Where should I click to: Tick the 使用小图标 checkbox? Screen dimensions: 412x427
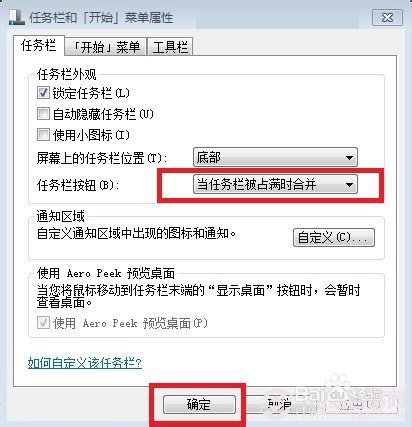[43, 135]
